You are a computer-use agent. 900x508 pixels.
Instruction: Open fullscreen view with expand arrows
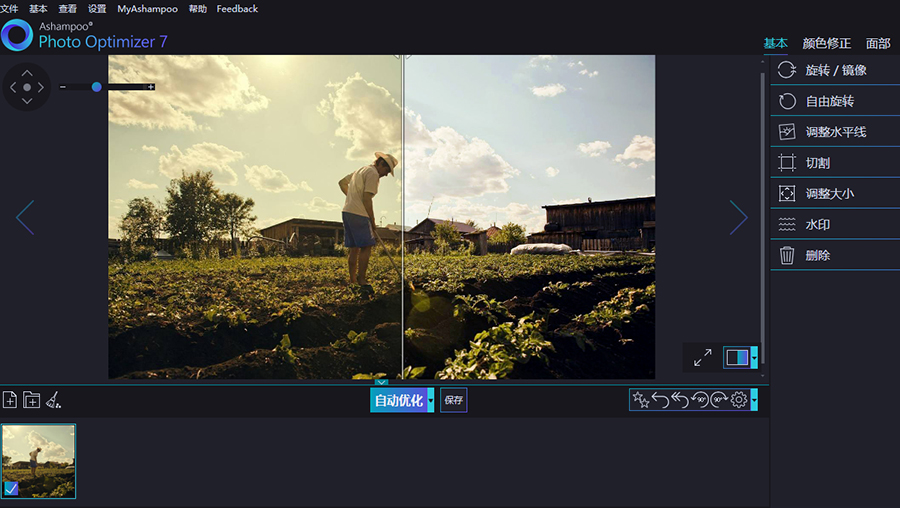coord(703,357)
